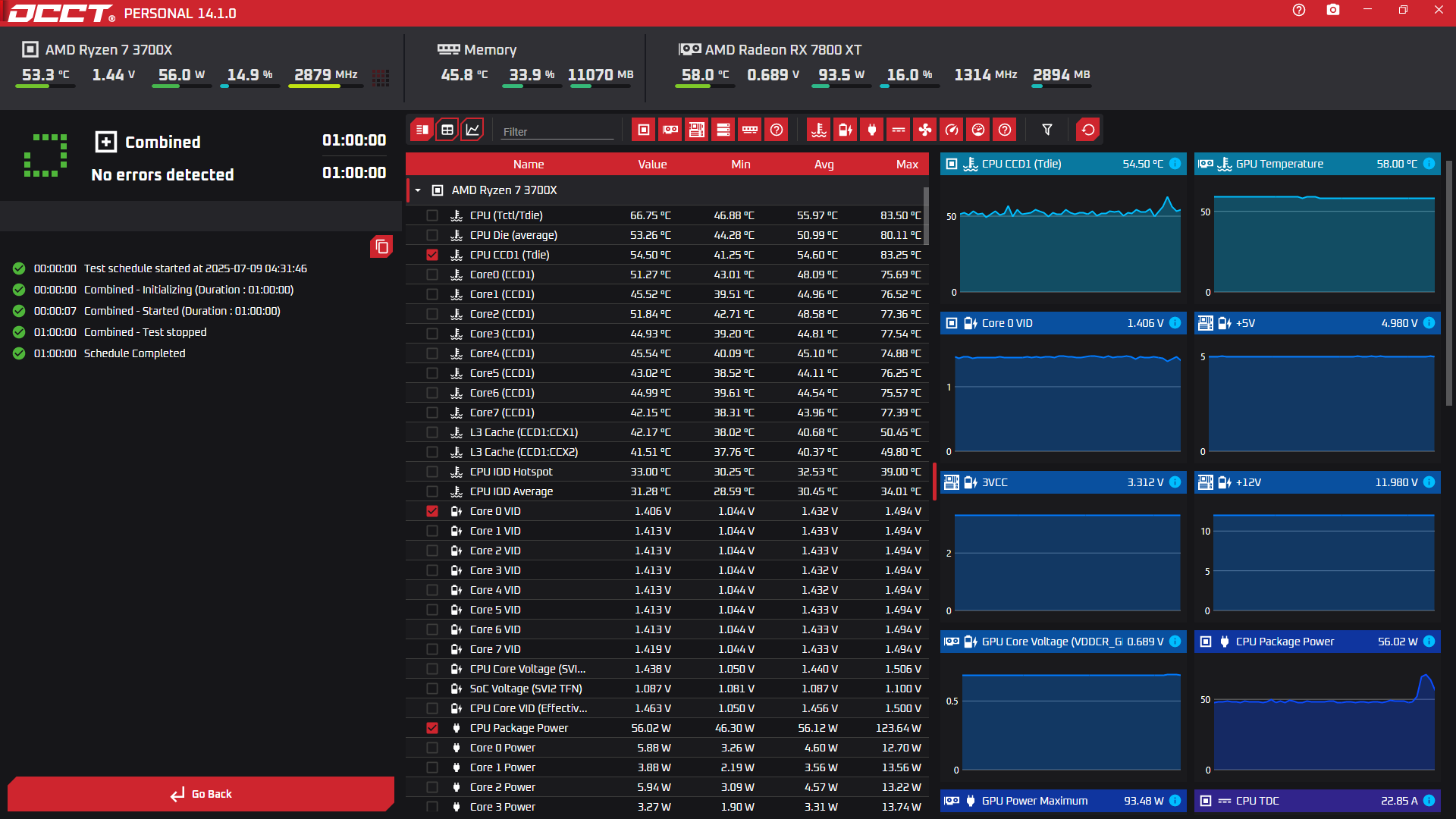1456x819 pixels.
Task: Toggle the current sensor type filter
Action: [899, 130]
